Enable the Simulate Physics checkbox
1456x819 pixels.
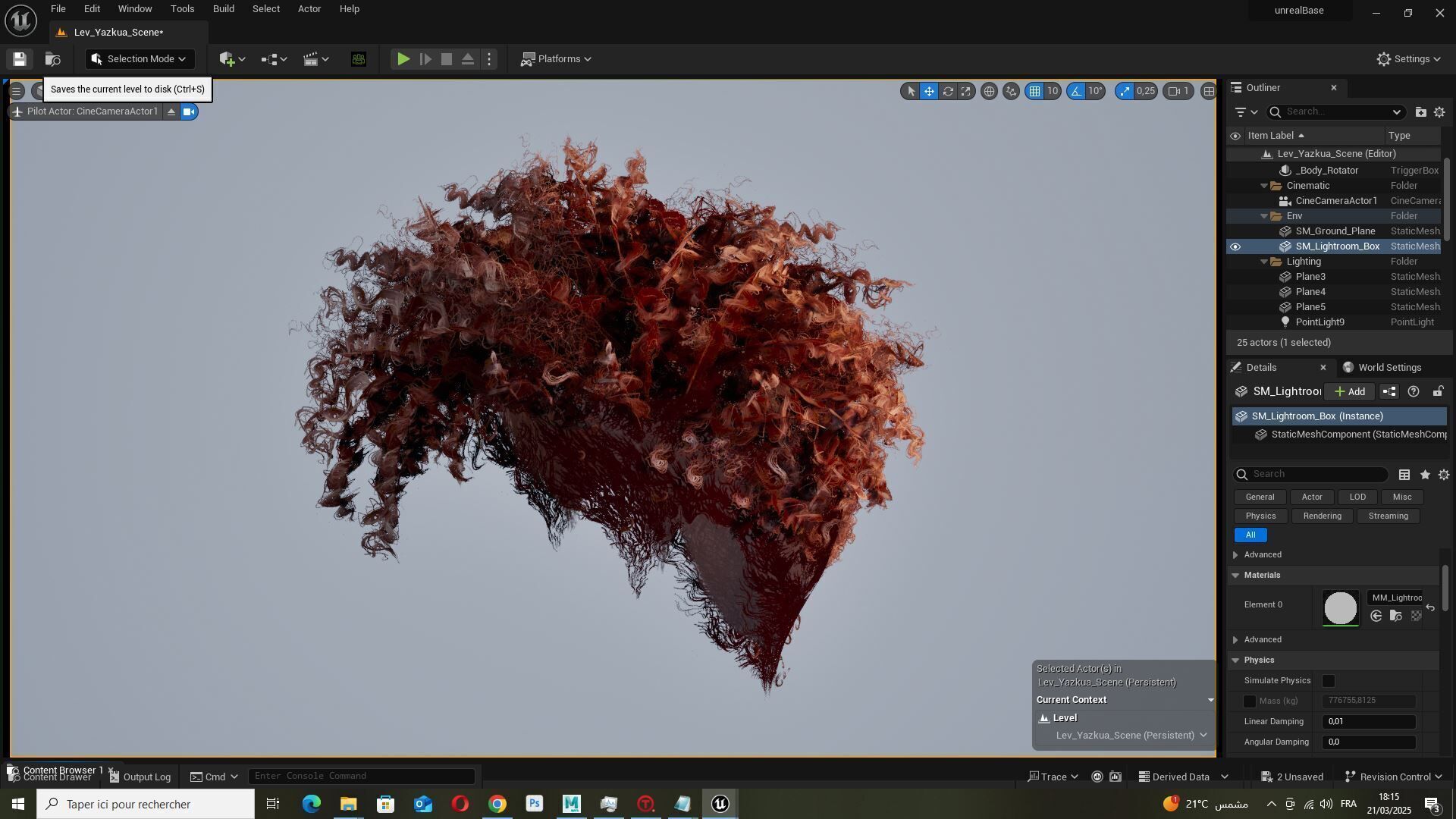tap(1328, 681)
